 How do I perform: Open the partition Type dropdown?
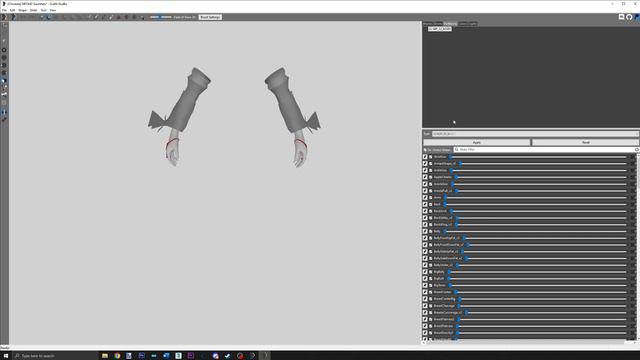tap(535, 134)
